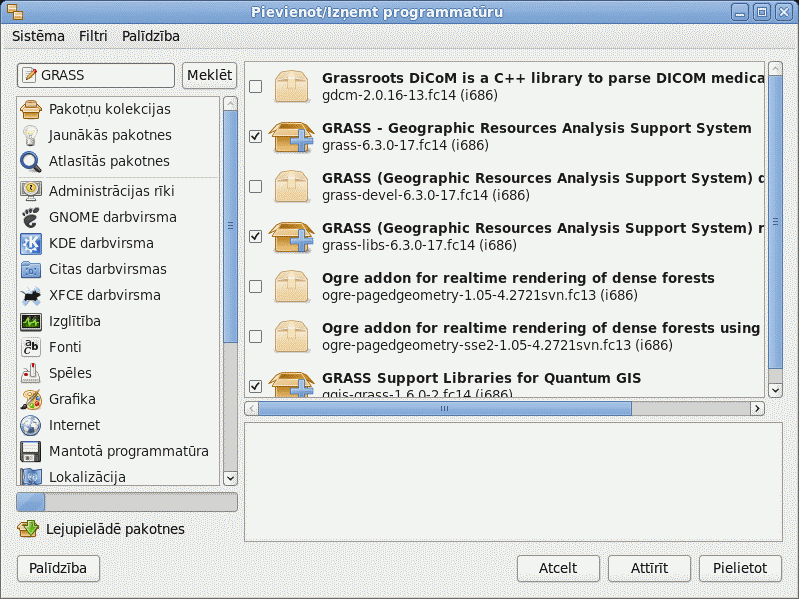This screenshot has width=799, height=599.
Task: Click category list scroll down arrow
Action: pos(230,478)
